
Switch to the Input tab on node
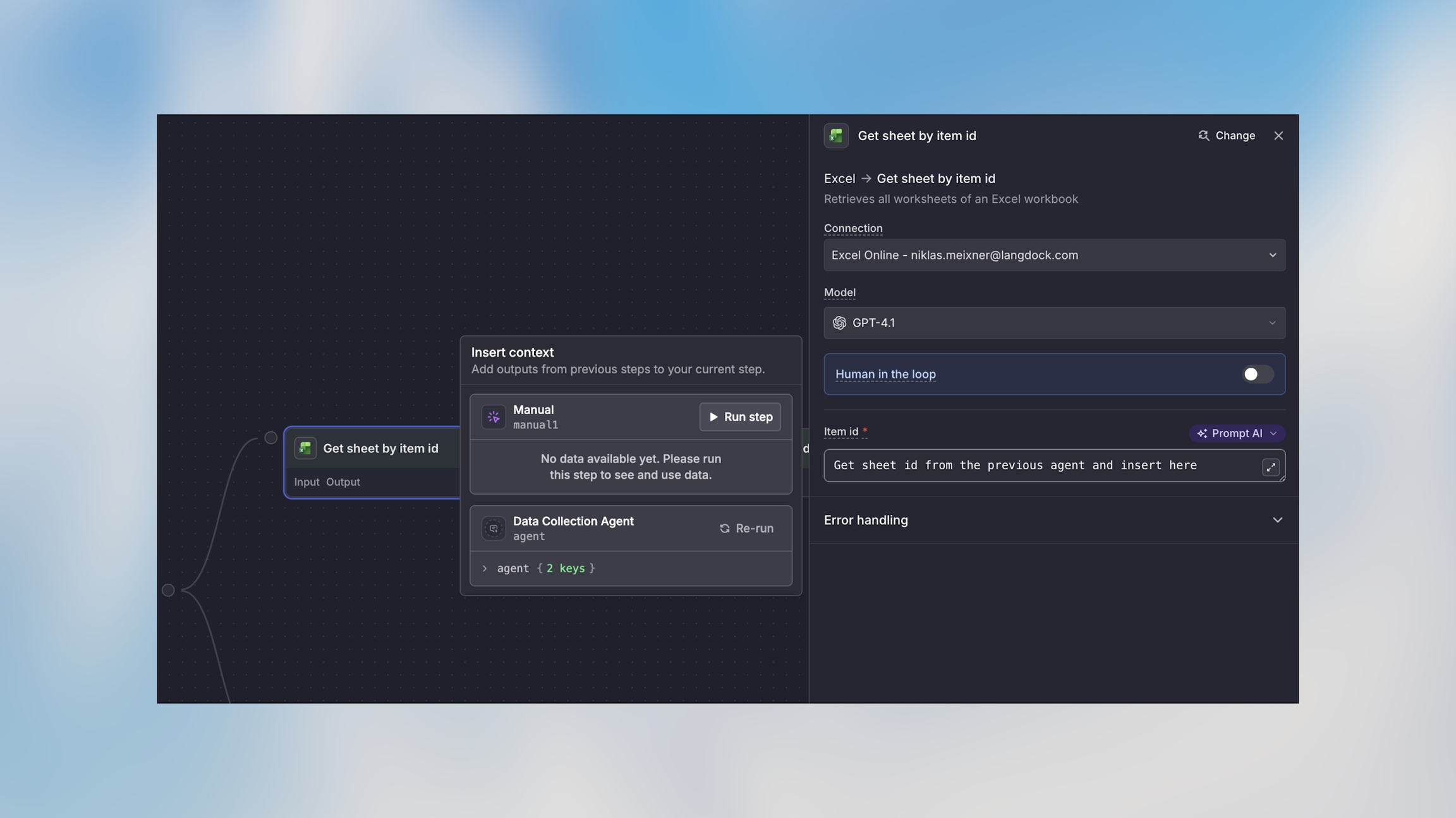click(306, 482)
